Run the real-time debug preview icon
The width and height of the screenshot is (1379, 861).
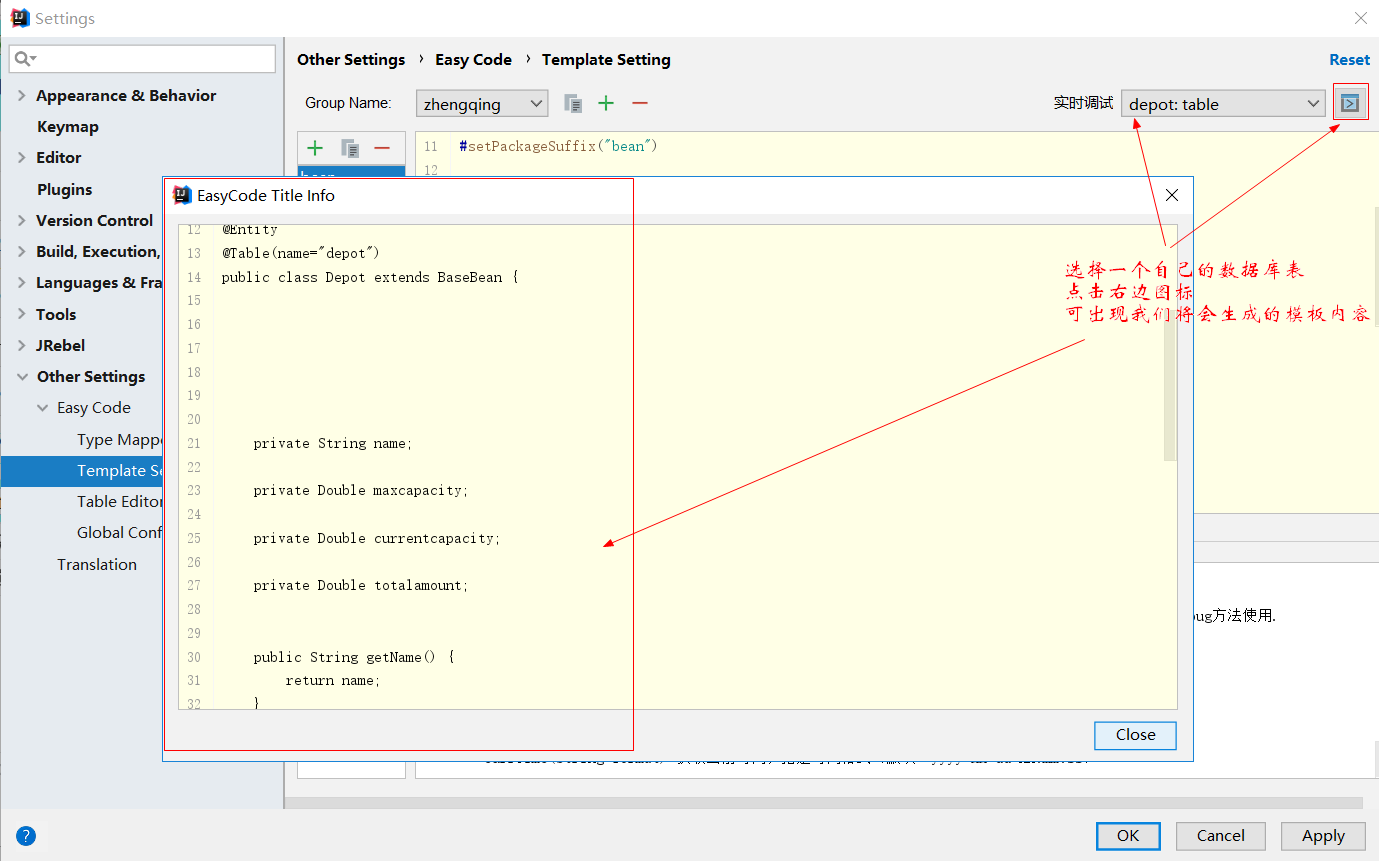[1350, 103]
